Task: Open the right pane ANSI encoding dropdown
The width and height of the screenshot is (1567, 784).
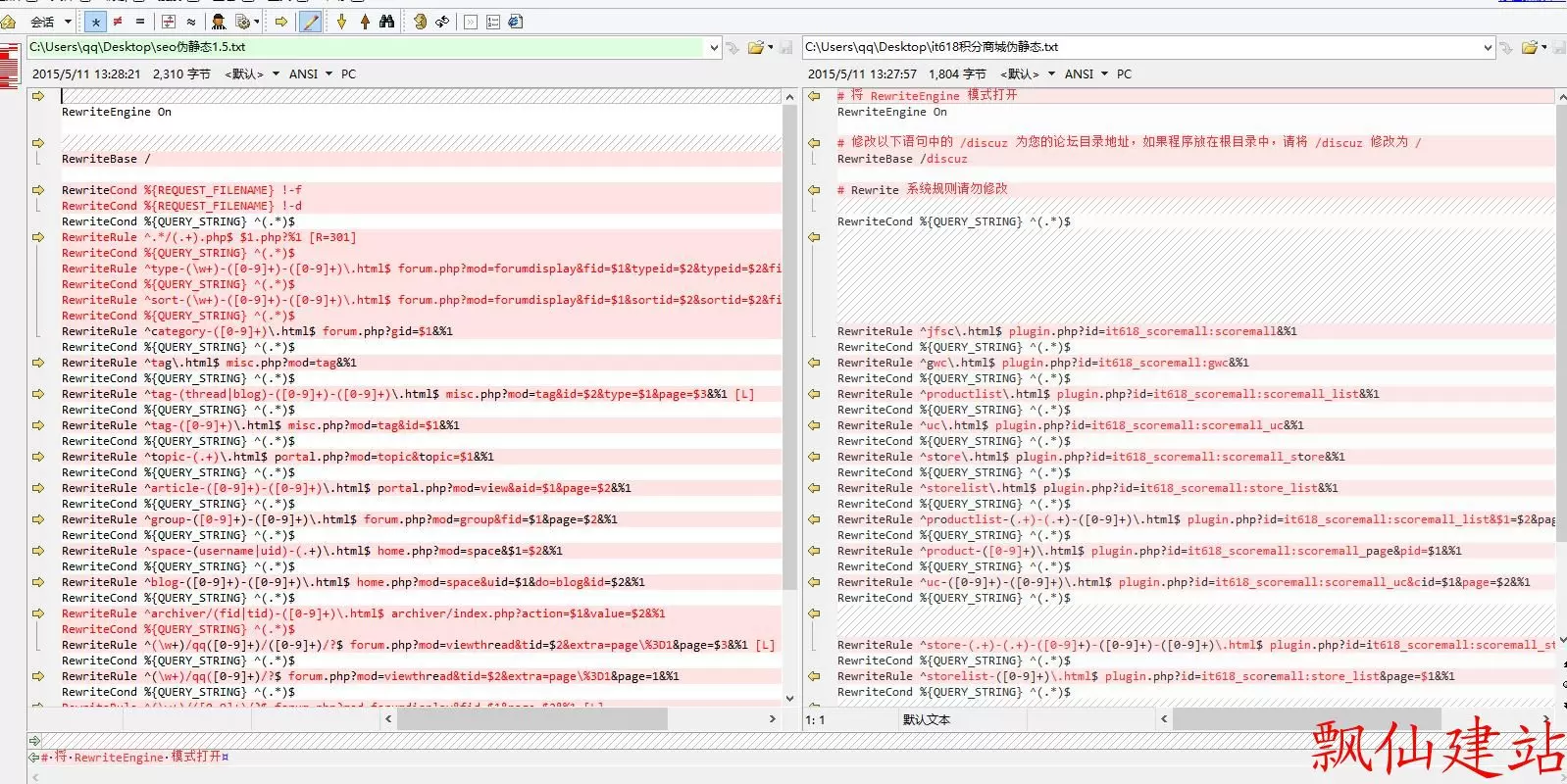Action: tap(1086, 74)
